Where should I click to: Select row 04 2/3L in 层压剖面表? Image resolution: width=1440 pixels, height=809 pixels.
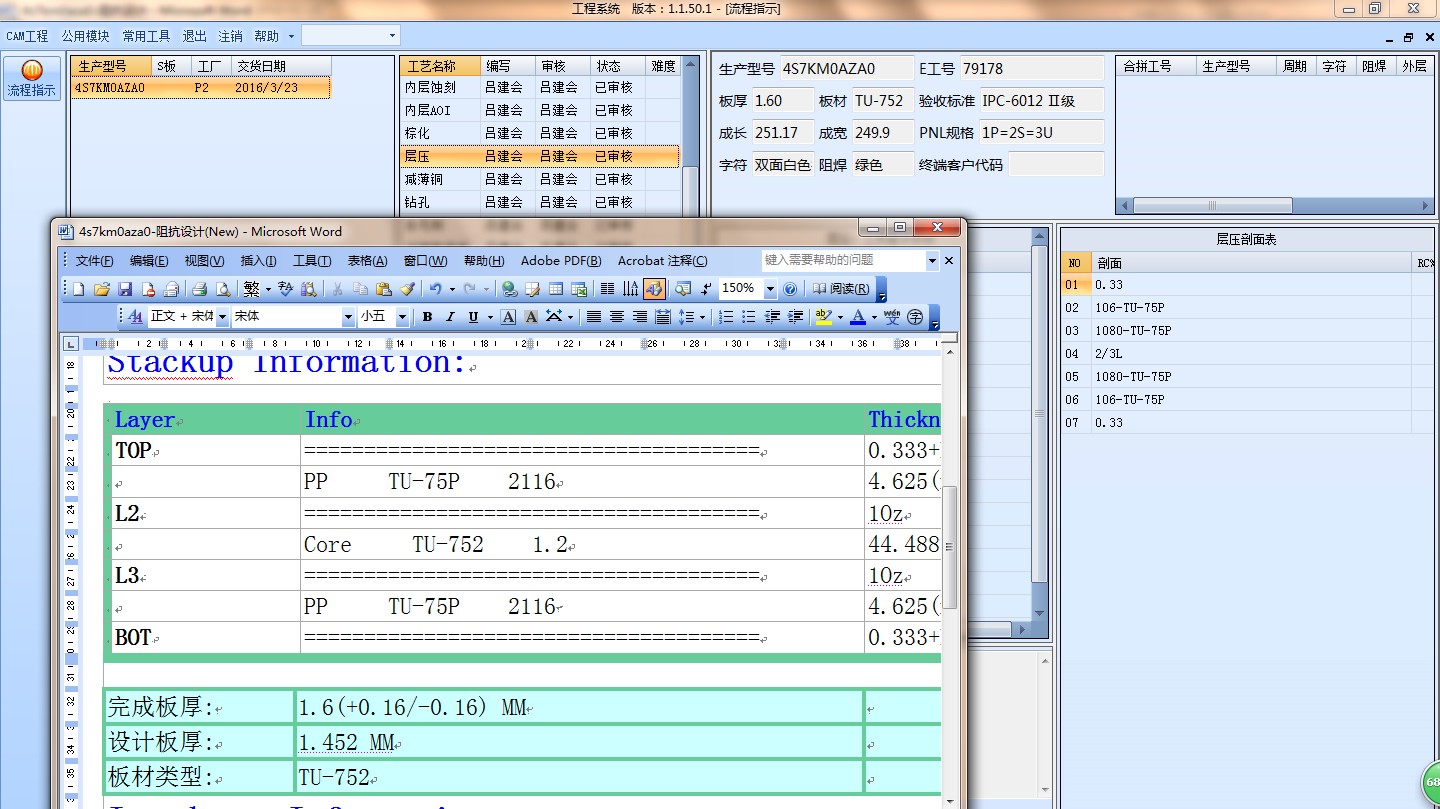click(1248, 354)
